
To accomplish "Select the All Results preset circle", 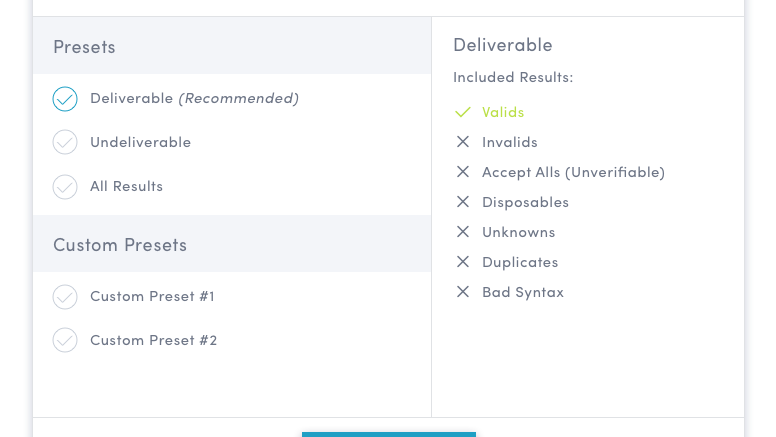I will pos(65,187).
